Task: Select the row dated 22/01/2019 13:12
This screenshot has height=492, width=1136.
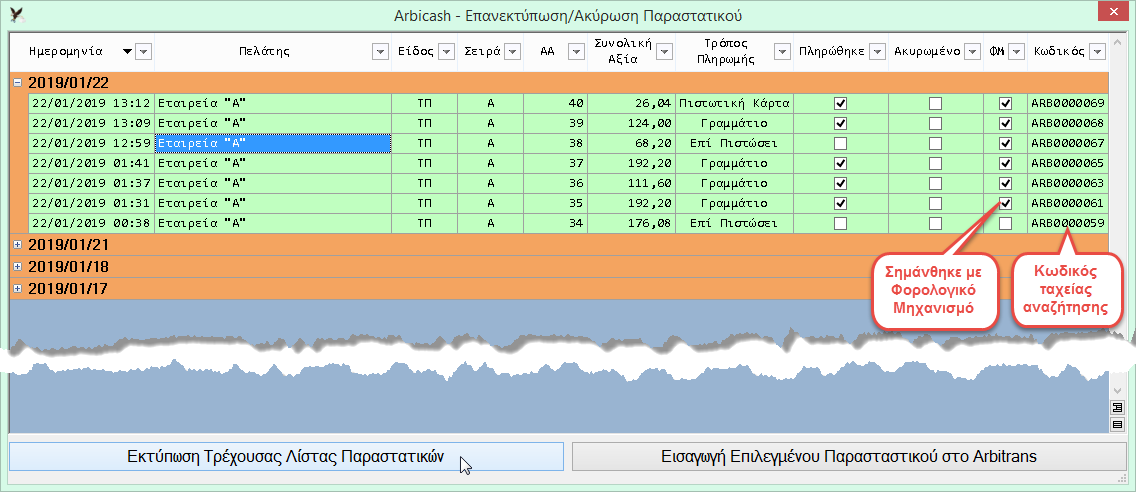Action: (568, 104)
